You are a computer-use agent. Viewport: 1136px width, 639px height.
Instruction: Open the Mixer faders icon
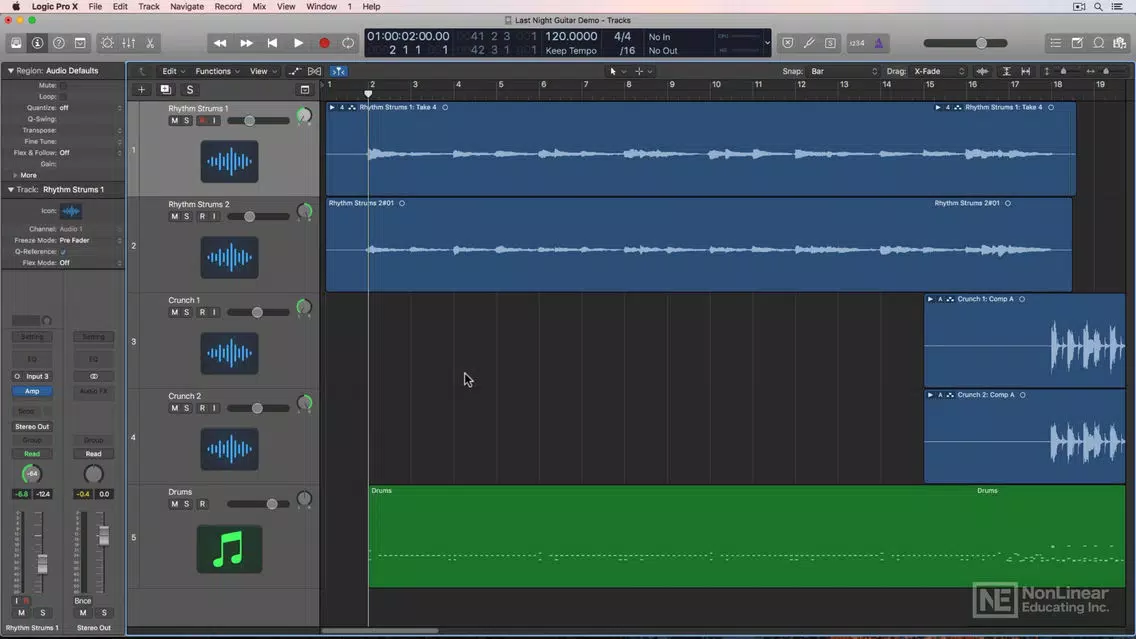click(x=129, y=43)
